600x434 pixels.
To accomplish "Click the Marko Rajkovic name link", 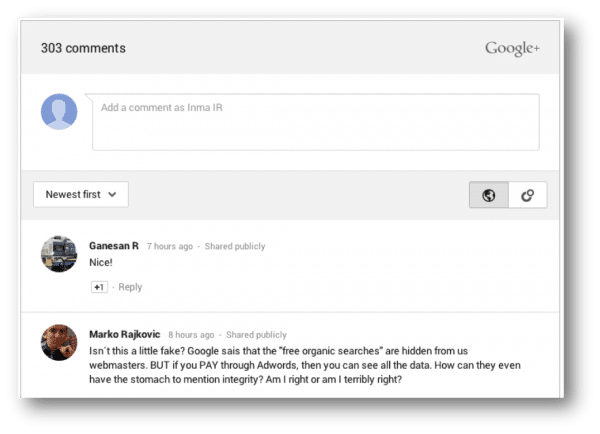I will tap(124, 334).
